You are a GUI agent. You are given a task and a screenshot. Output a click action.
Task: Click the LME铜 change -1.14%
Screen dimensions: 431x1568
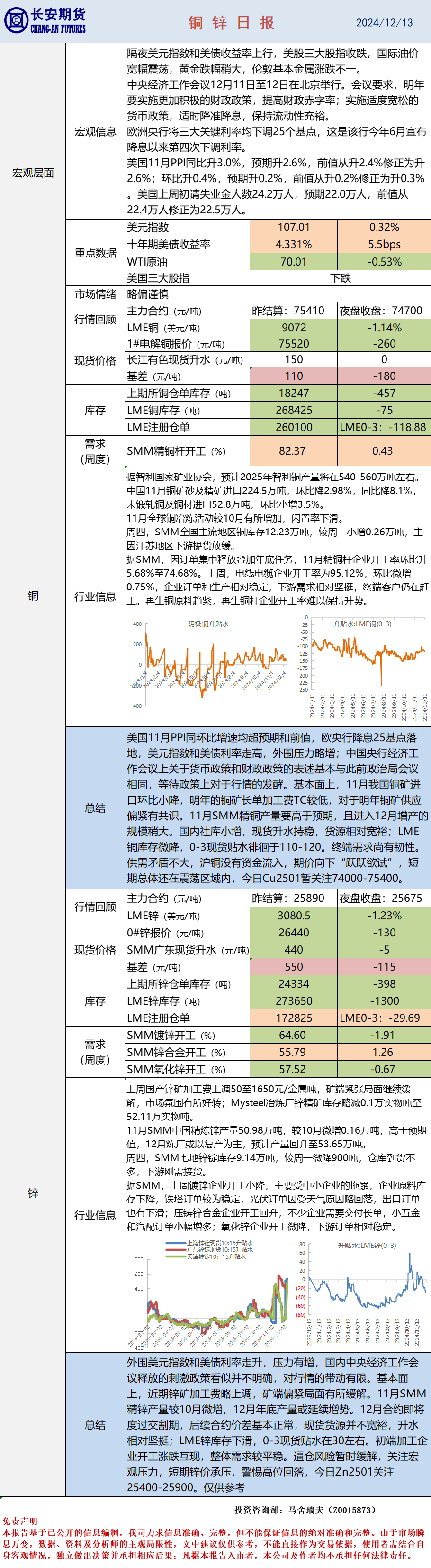pyautogui.click(x=384, y=328)
